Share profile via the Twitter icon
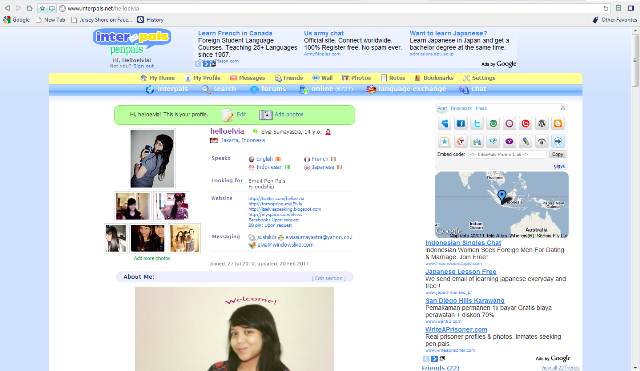Image resolution: width=640 pixels, height=371 pixels. point(477,124)
